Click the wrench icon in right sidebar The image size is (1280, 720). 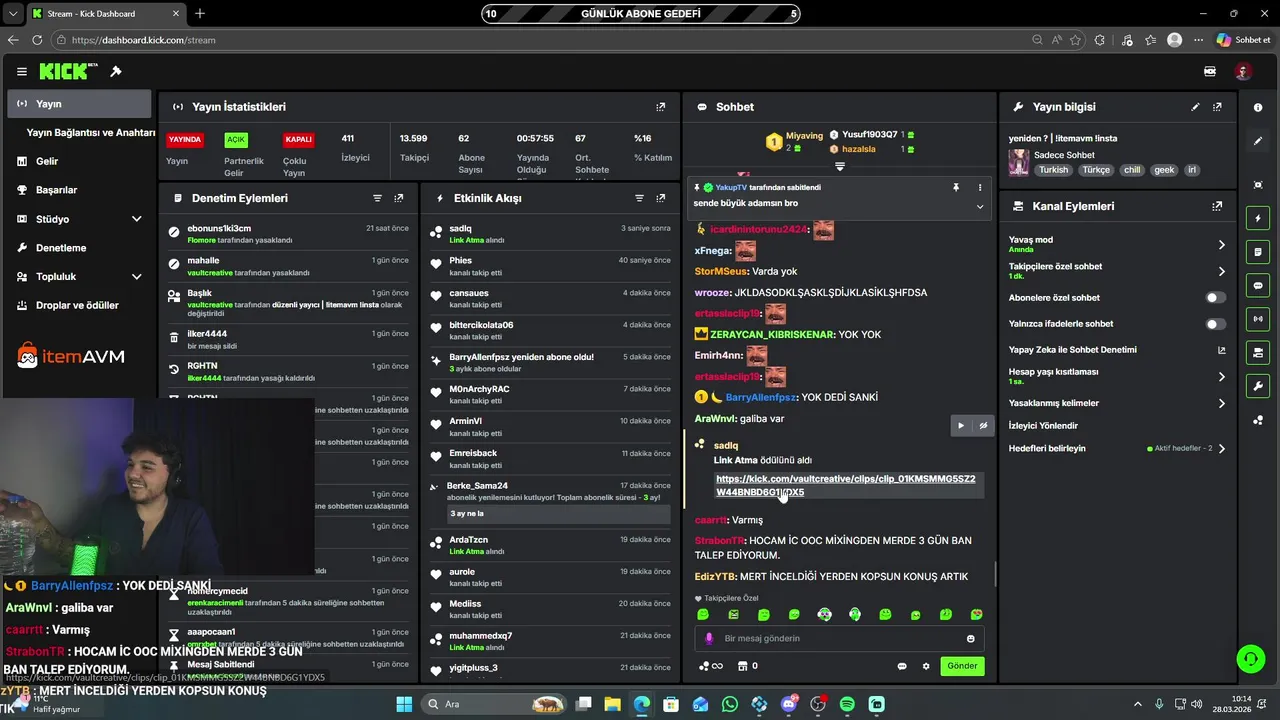coord(1258,386)
